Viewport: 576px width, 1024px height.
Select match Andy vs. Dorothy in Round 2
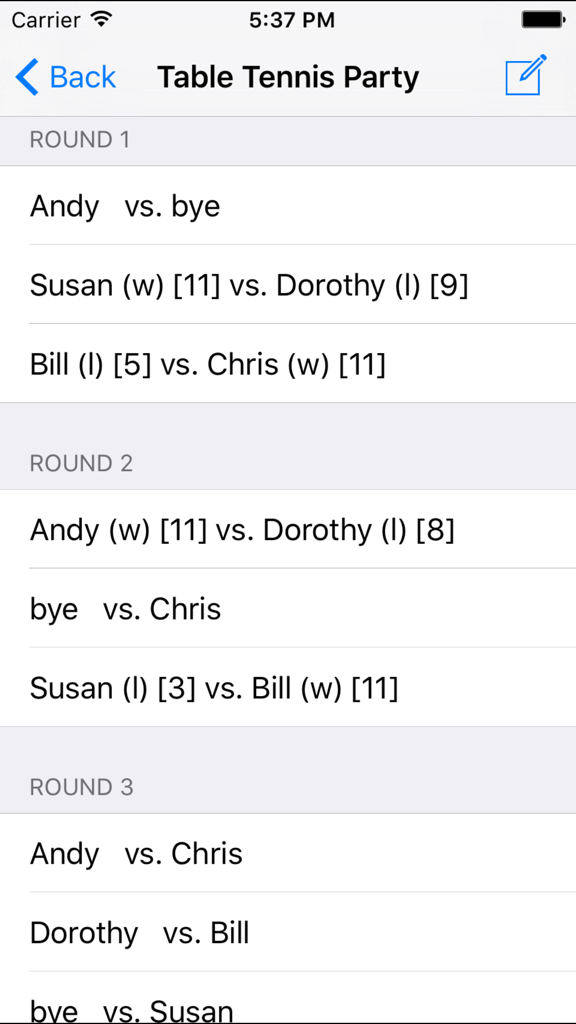(288, 530)
